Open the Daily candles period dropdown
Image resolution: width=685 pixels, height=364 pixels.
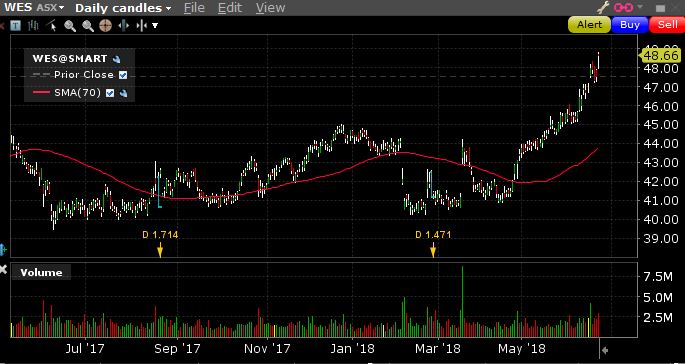123,8
